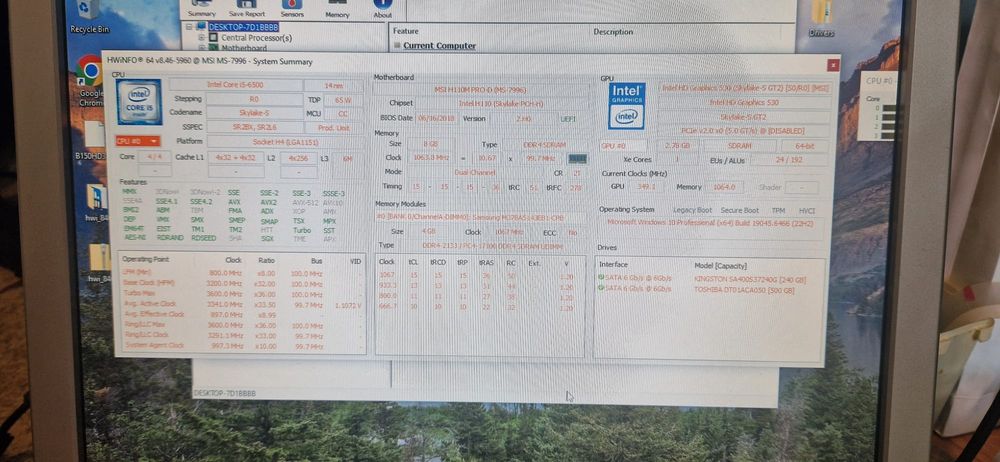
Task: Click green status icon of KINGSTON drive
Action: coord(601,278)
